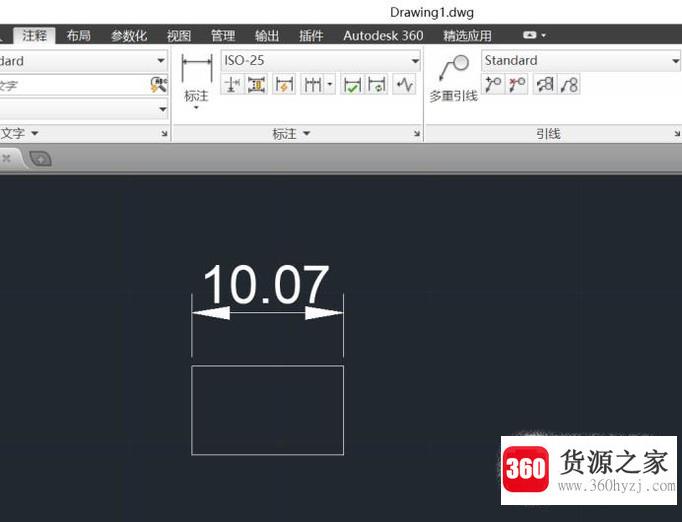Open the 文字 panel dialog launcher arrow
The width and height of the screenshot is (682, 522).
(x=164, y=134)
